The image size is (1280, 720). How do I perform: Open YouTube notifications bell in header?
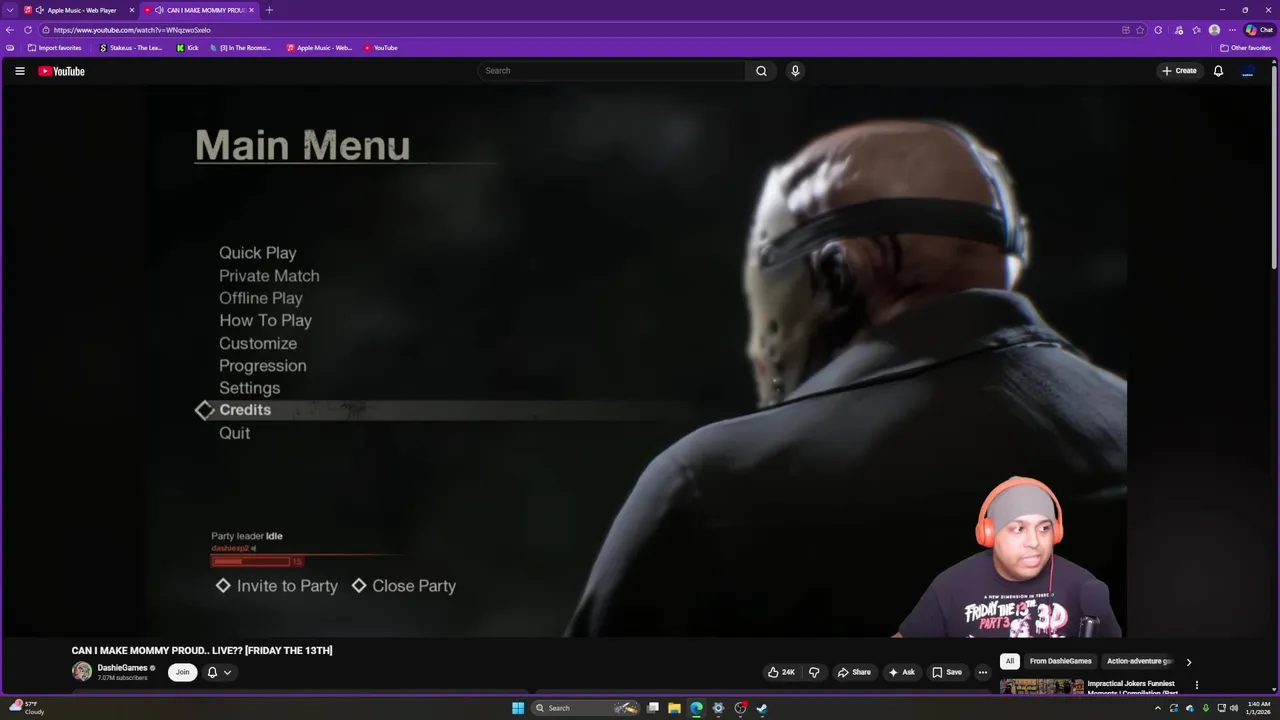[x=1218, y=71]
